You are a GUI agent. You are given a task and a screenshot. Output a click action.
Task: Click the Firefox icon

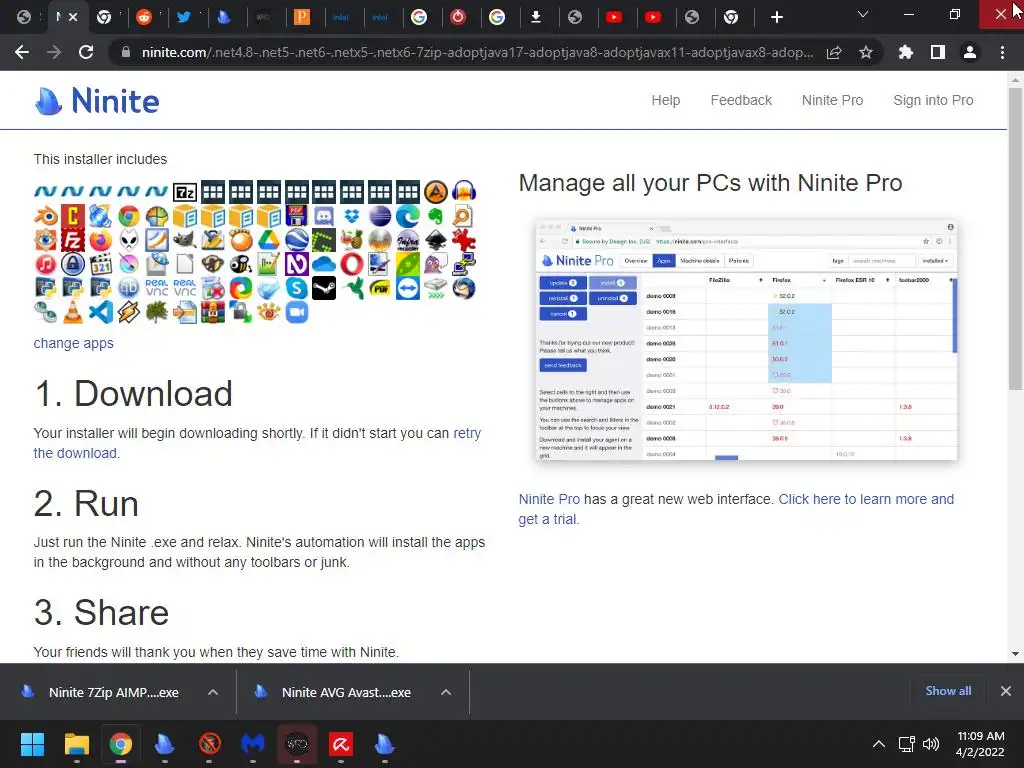coord(101,240)
